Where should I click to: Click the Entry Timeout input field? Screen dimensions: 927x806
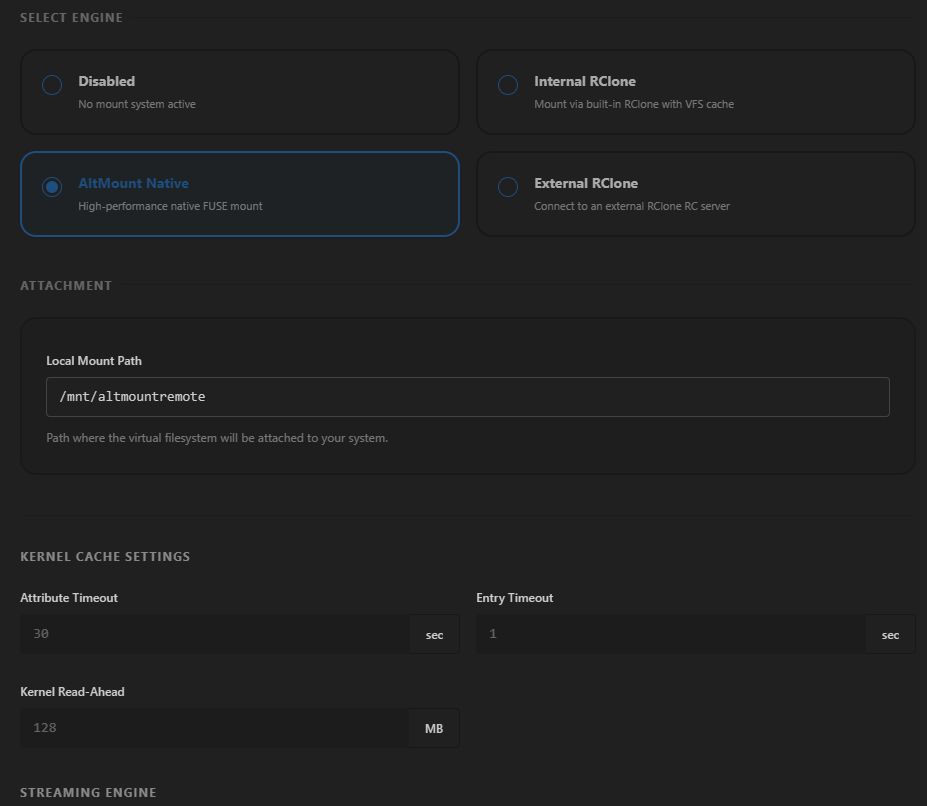(671, 634)
